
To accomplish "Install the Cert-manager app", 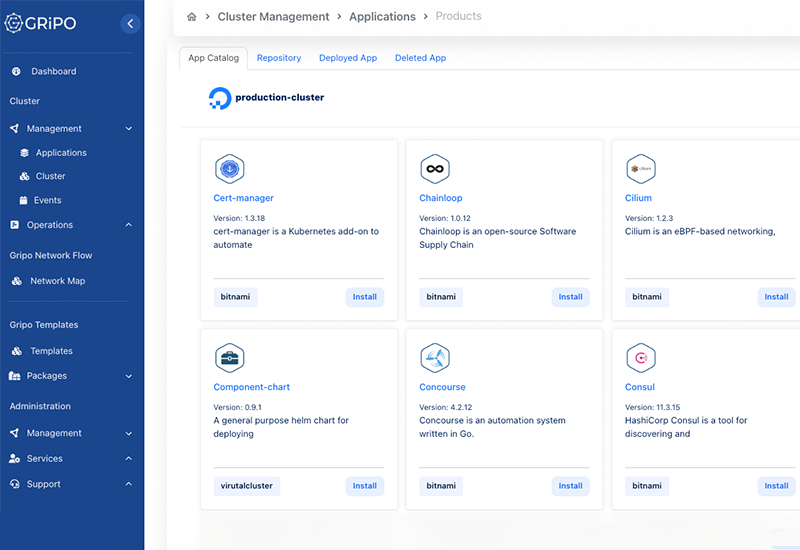I will (364, 297).
